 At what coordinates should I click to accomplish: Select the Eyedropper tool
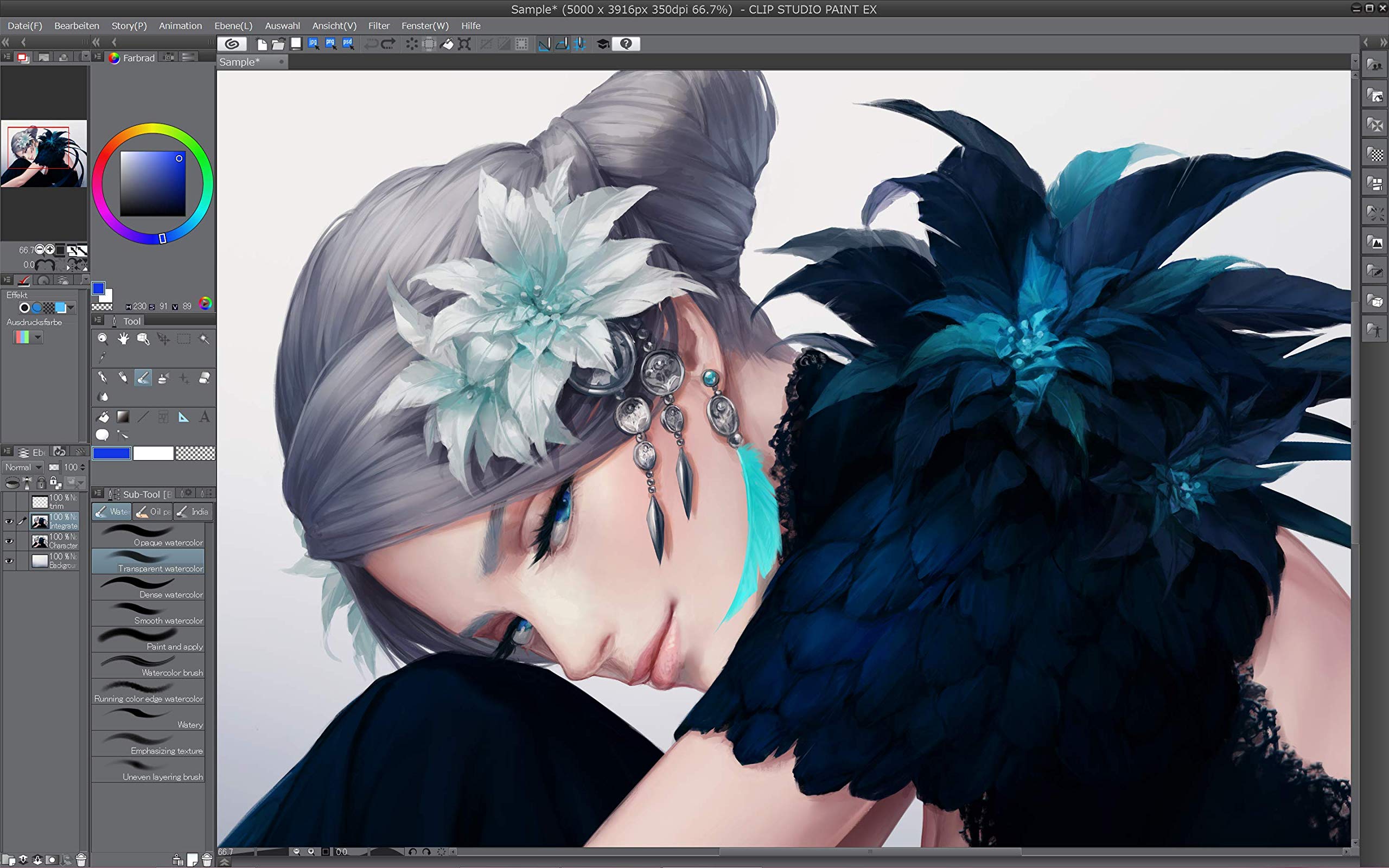tap(103, 357)
